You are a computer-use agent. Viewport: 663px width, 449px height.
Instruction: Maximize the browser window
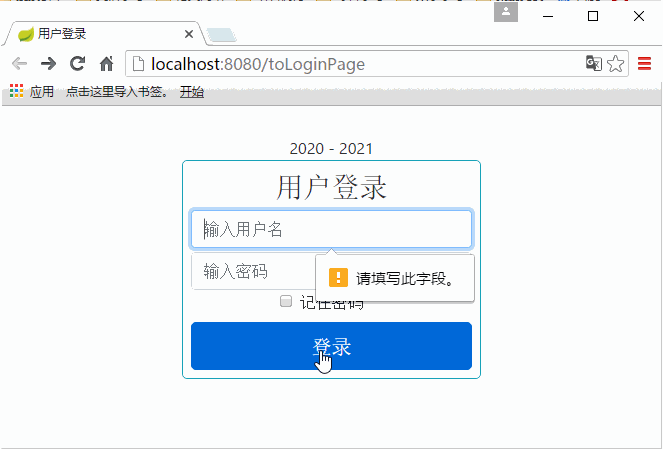593,16
